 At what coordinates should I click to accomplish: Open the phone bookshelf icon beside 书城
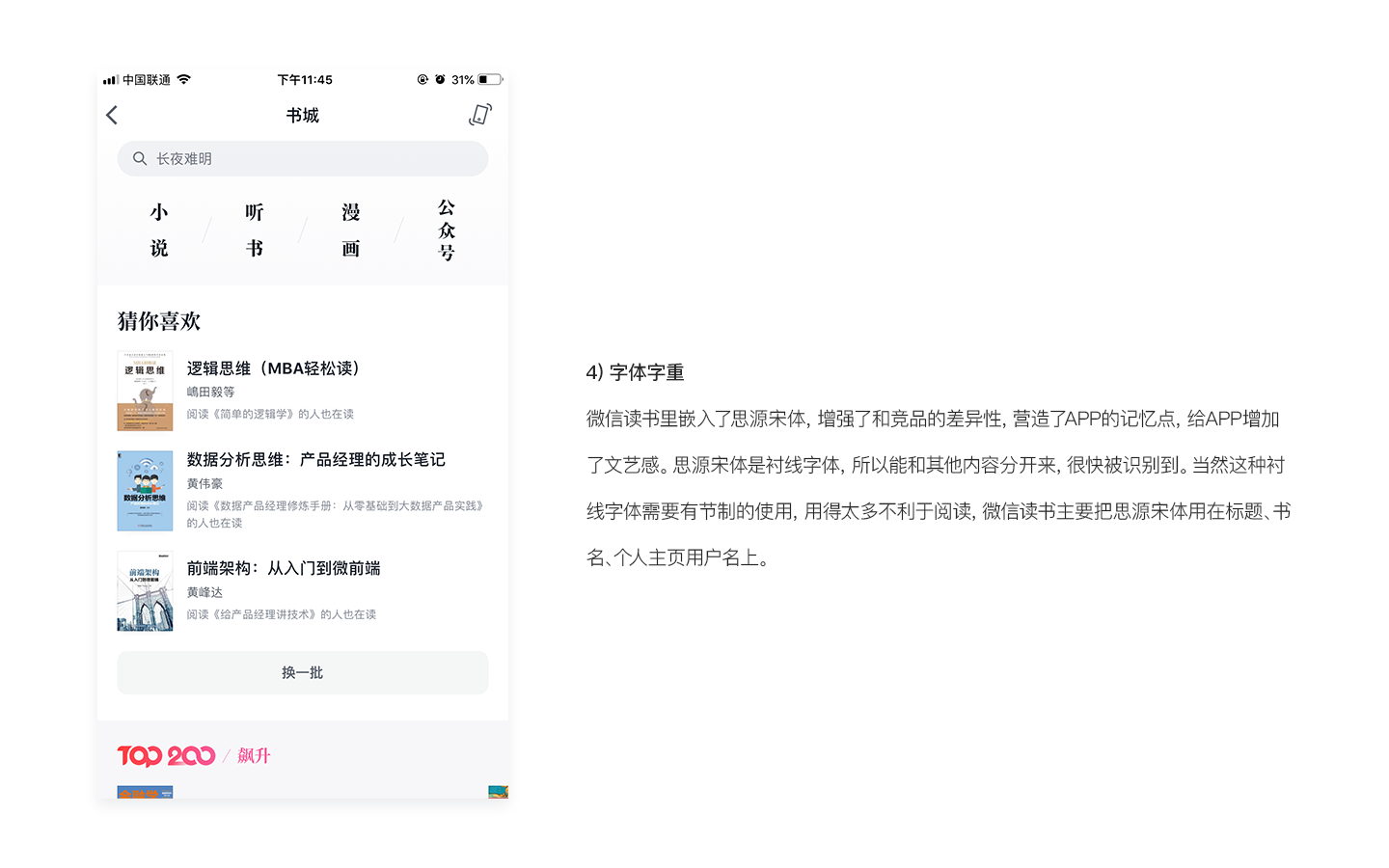tap(480, 115)
